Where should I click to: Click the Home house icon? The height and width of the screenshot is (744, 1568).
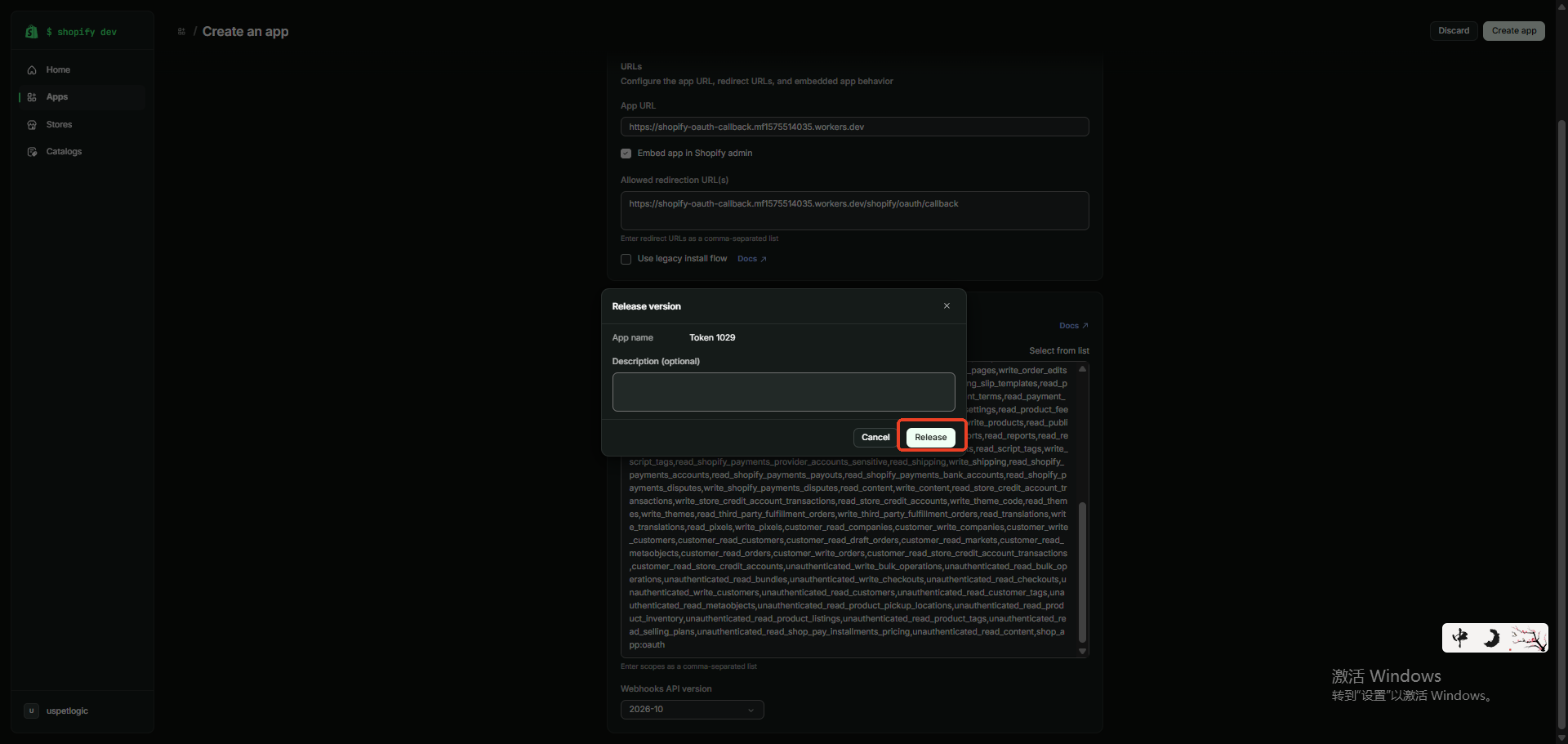pos(32,70)
